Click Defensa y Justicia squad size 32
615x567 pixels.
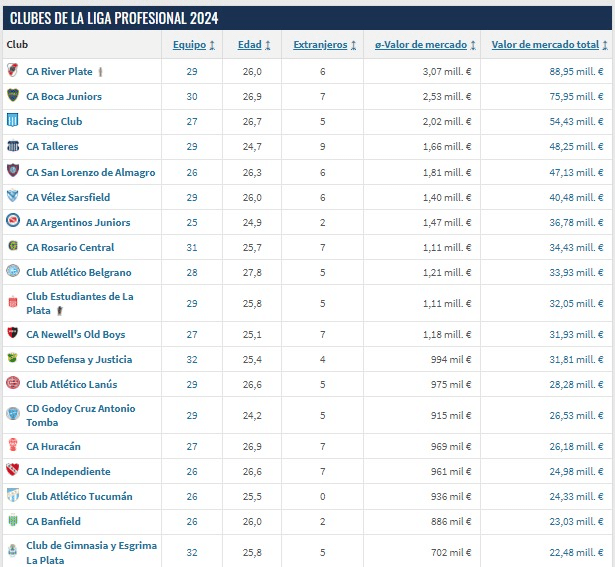pyautogui.click(x=192, y=360)
